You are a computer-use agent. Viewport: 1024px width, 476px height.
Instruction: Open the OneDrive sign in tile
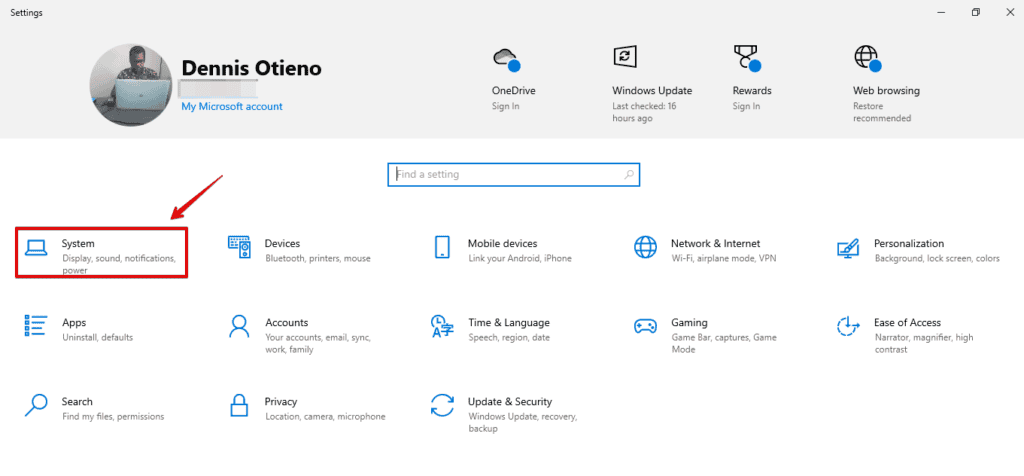(510, 82)
